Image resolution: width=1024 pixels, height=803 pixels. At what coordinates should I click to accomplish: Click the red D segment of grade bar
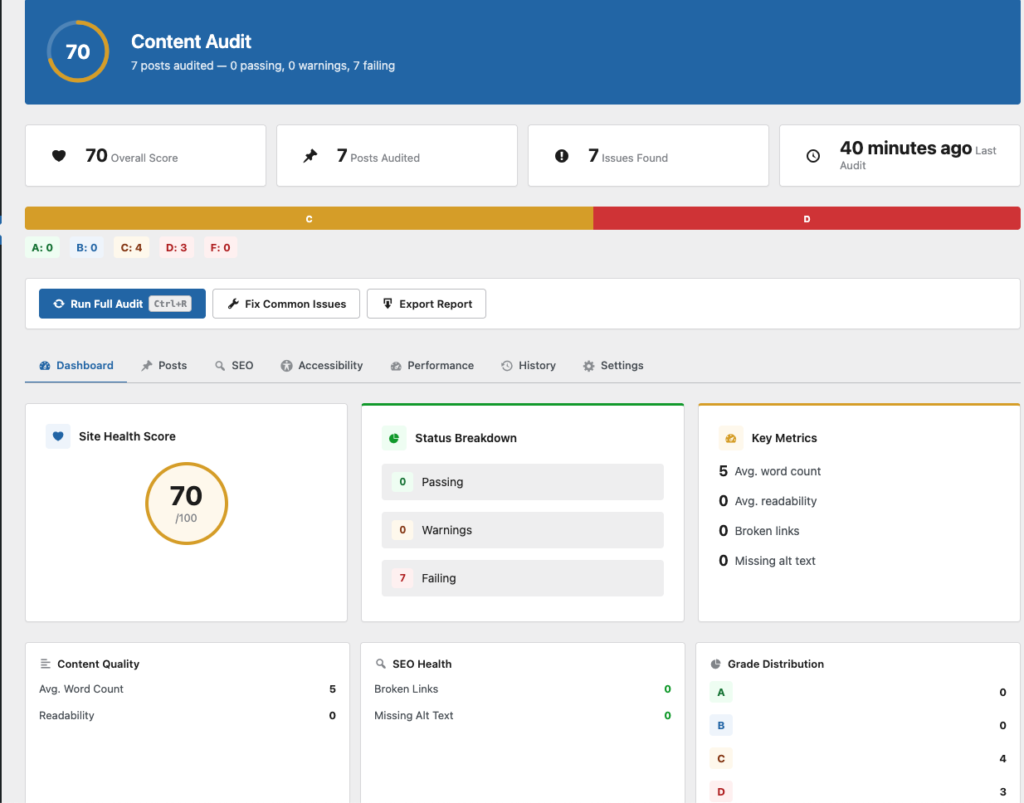806,218
